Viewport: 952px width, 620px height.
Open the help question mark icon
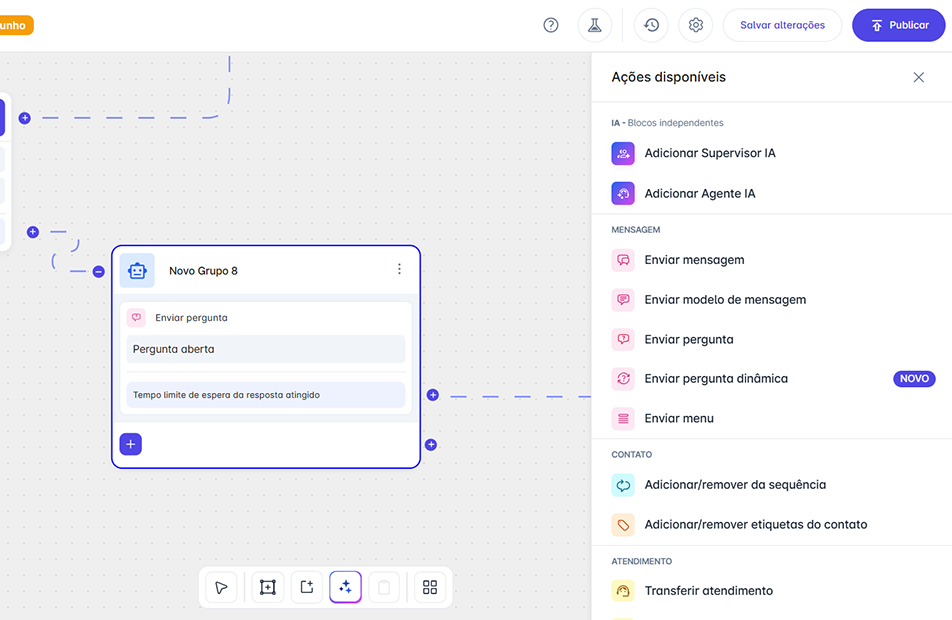pos(551,25)
